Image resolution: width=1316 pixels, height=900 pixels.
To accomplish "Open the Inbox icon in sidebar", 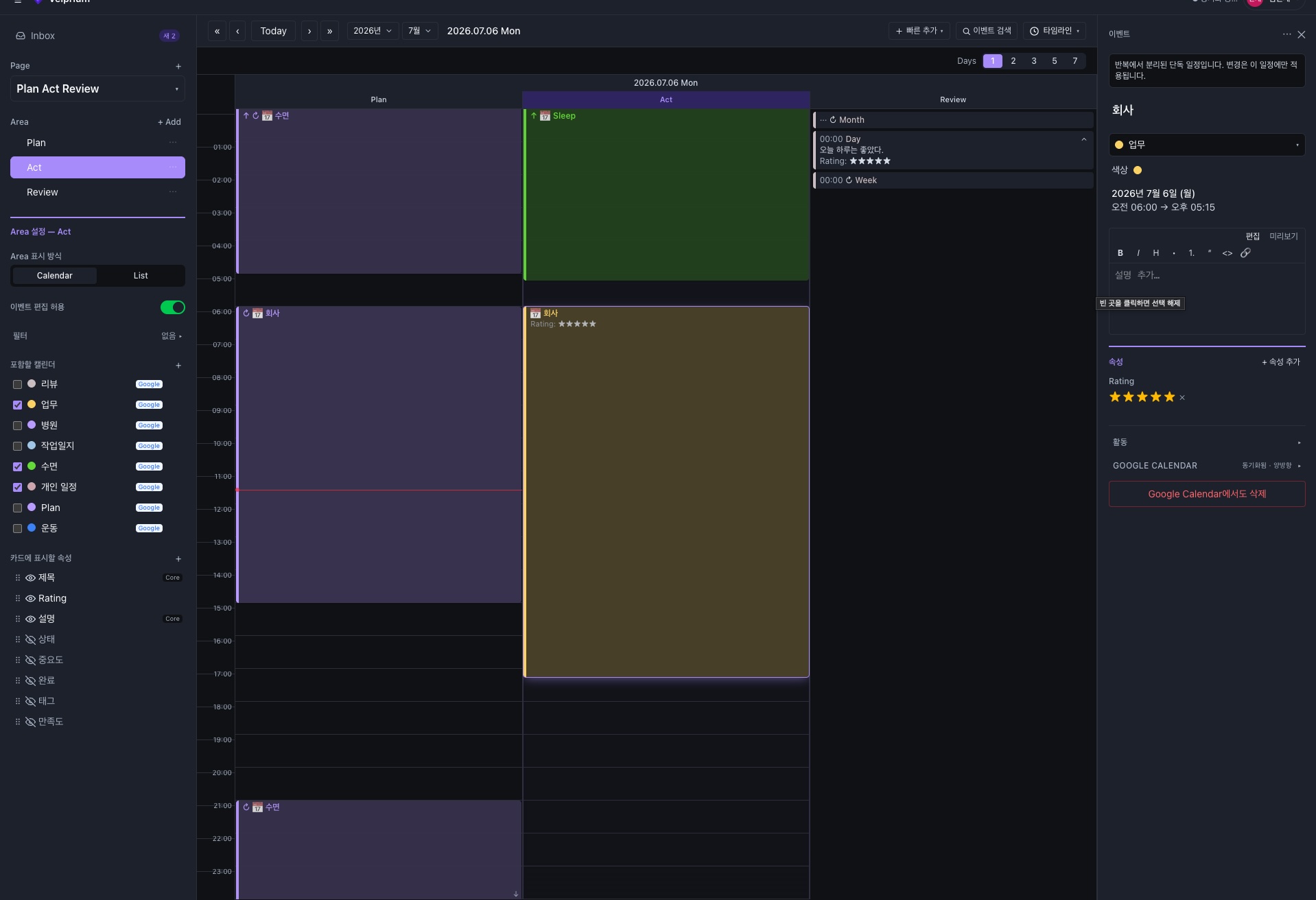I will coord(21,36).
